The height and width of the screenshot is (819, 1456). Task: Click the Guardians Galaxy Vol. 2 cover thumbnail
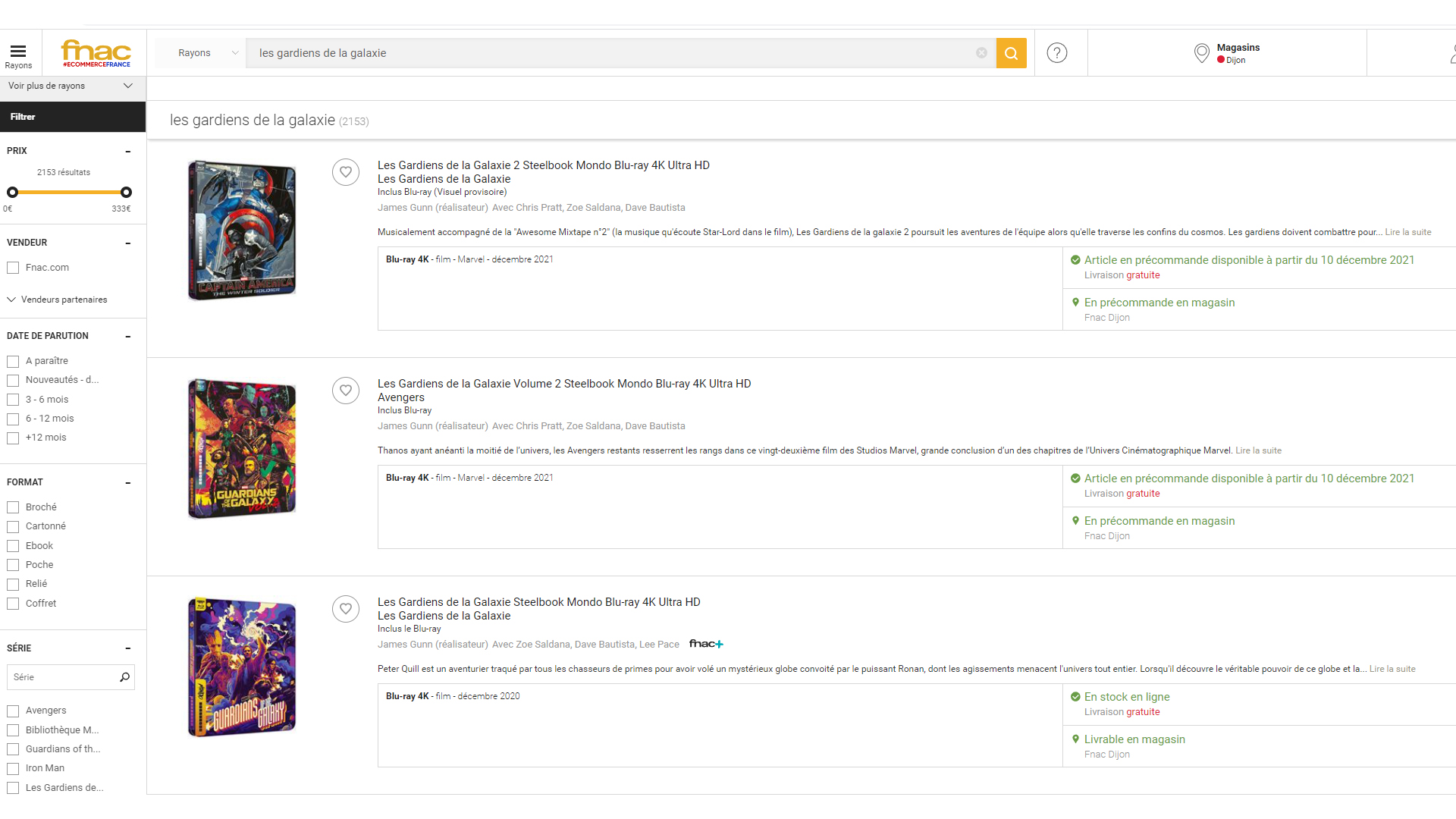[x=242, y=449]
